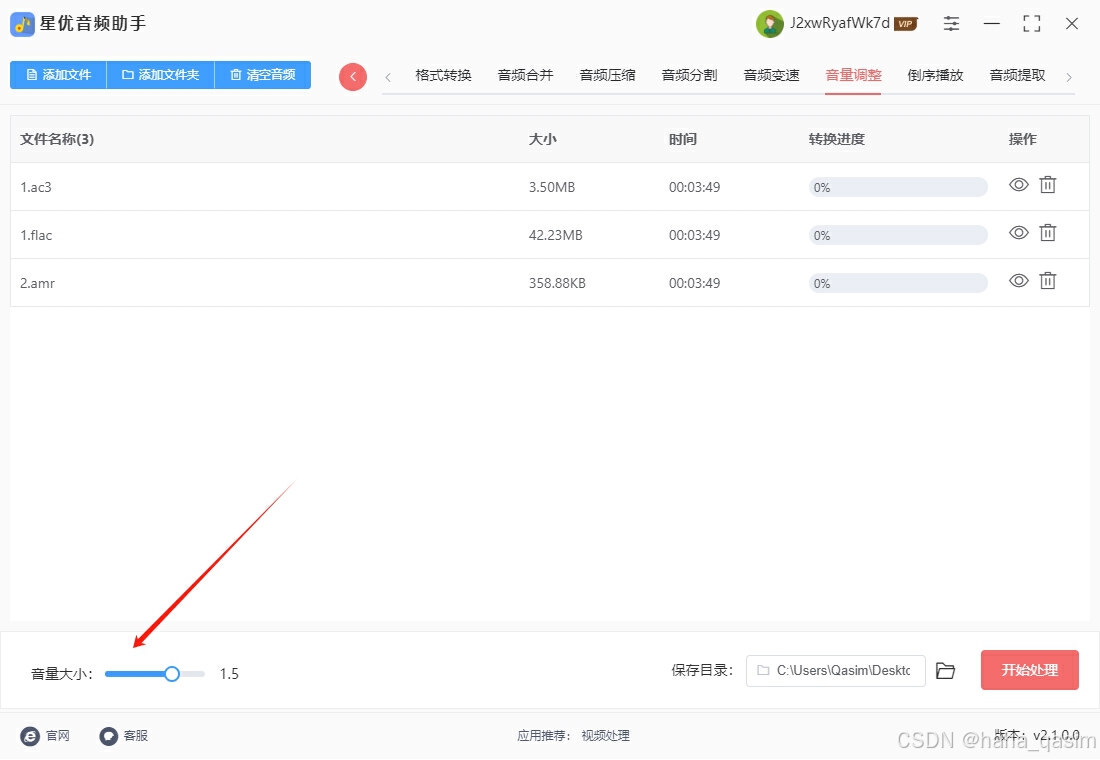The height and width of the screenshot is (760, 1100).
Task: Click the 添加文件夹 add folder button
Action: pos(160,75)
